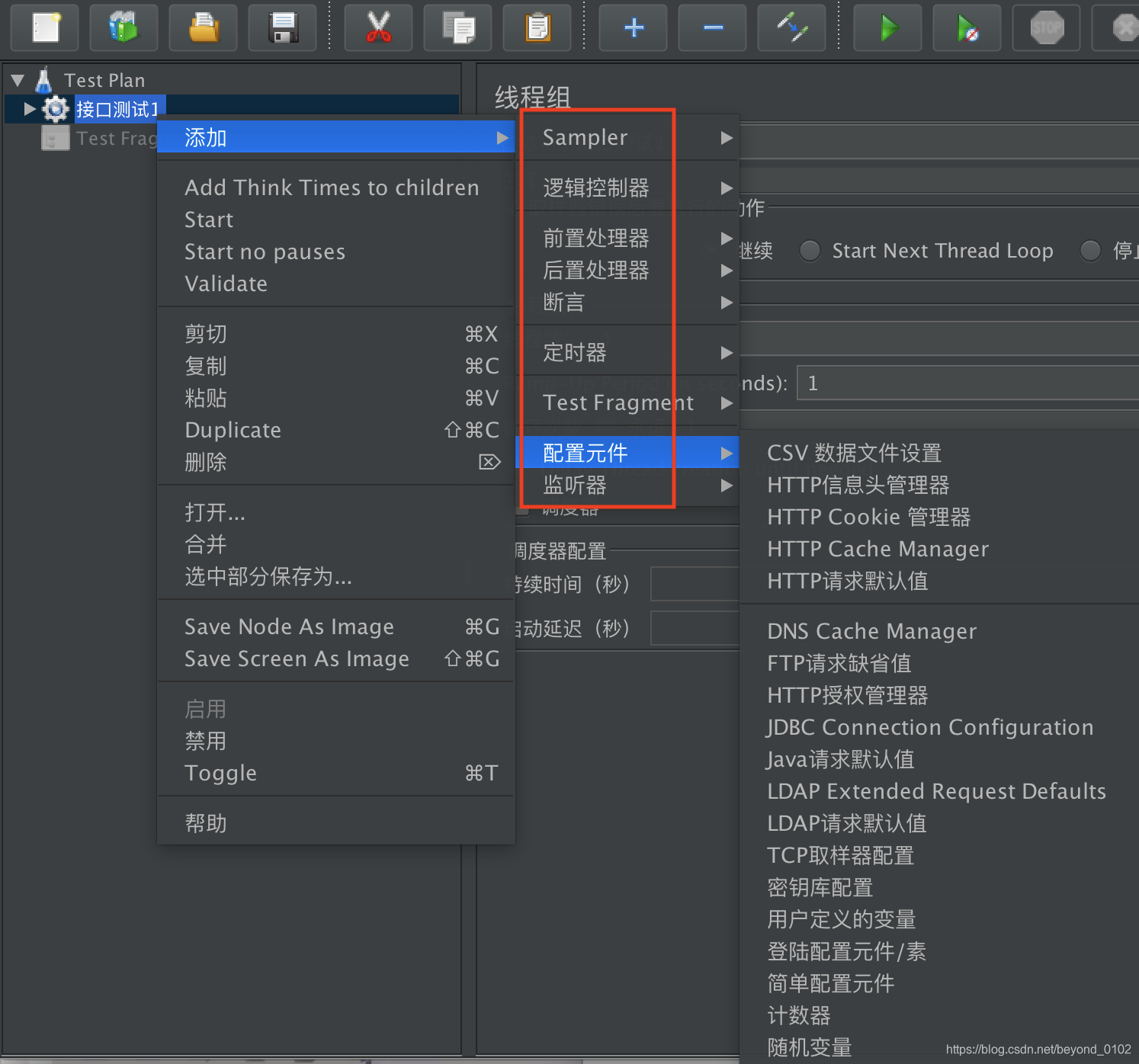The width and height of the screenshot is (1139, 1064).
Task: Save the plan with floppy disk icon
Action: 283,27
